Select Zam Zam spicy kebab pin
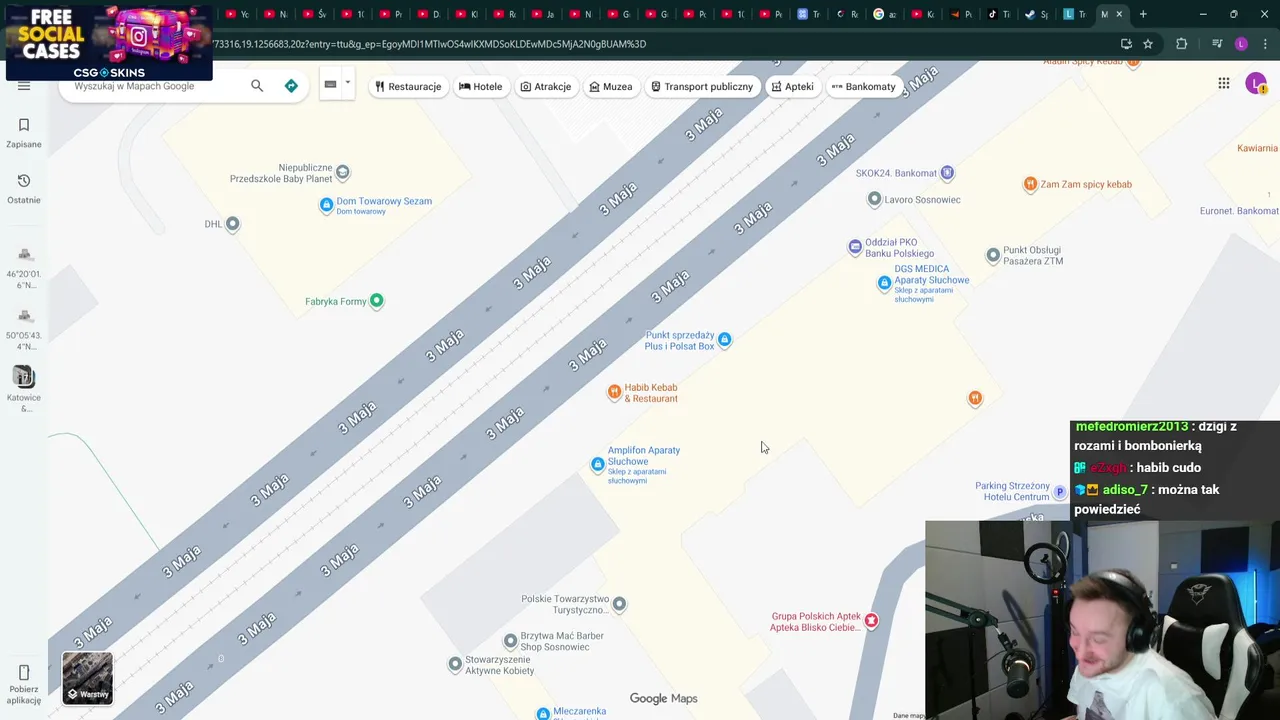 pos(1030,184)
